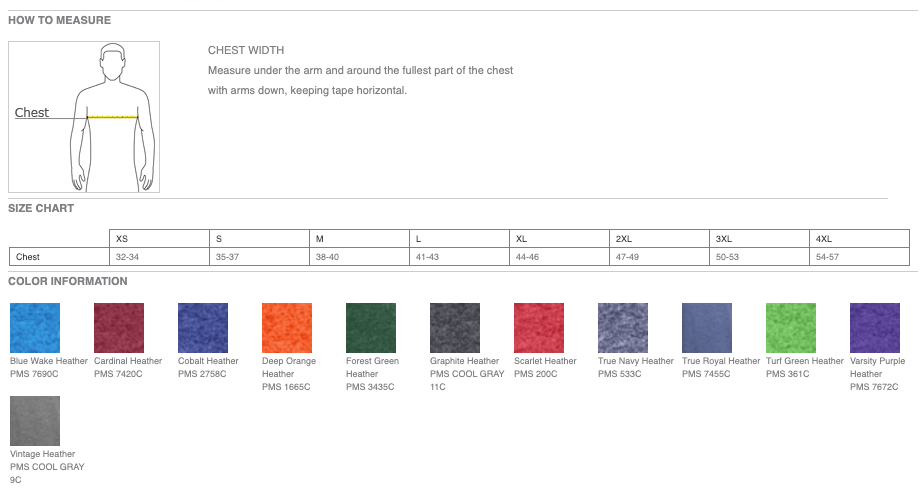Click the True Royal Heather swatch
This screenshot has height=491, width=924.
(x=707, y=327)
